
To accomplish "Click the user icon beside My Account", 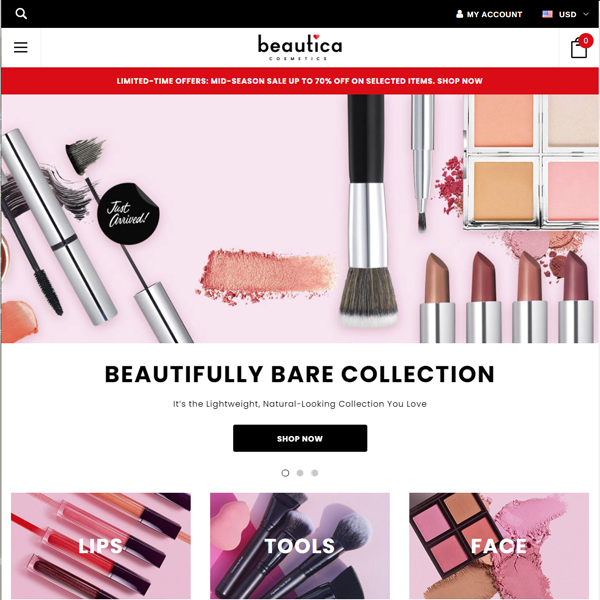I will (459, 14).
